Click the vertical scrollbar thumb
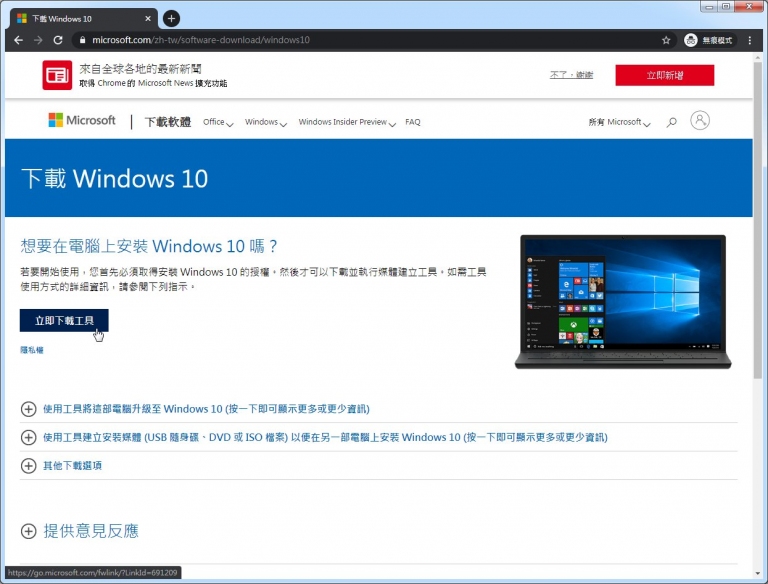Screen dimensions: 768x584 click(758, 220)
